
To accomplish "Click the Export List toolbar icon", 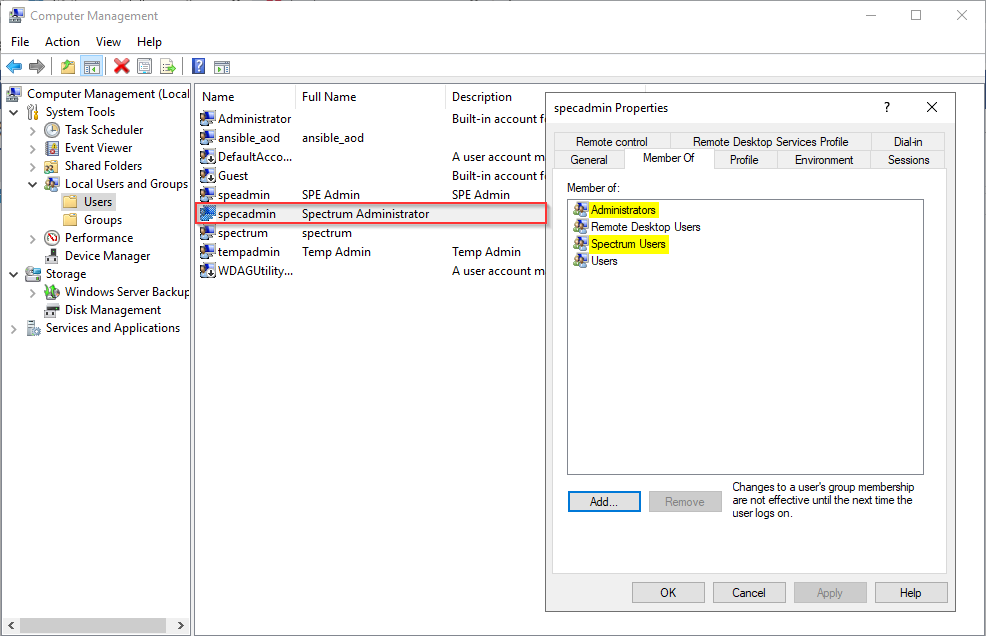I will [168, 67].
